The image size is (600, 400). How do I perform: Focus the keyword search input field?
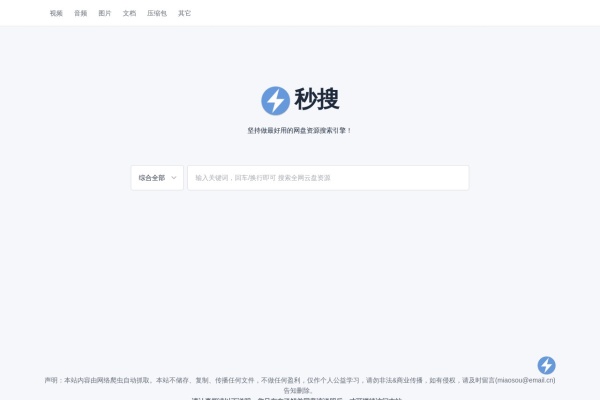[x=328, y=178]
